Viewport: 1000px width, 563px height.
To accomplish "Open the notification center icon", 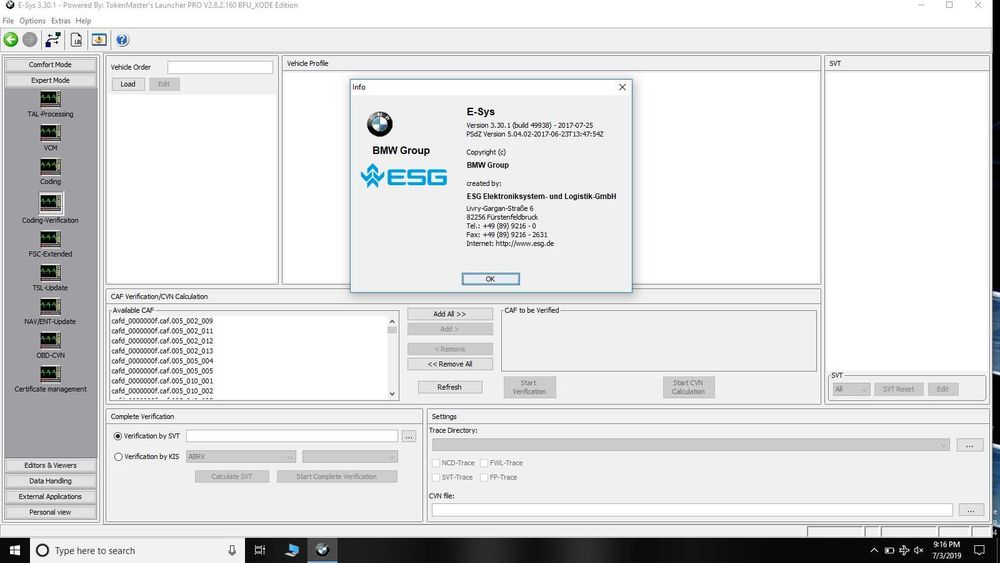I will 980,550.
